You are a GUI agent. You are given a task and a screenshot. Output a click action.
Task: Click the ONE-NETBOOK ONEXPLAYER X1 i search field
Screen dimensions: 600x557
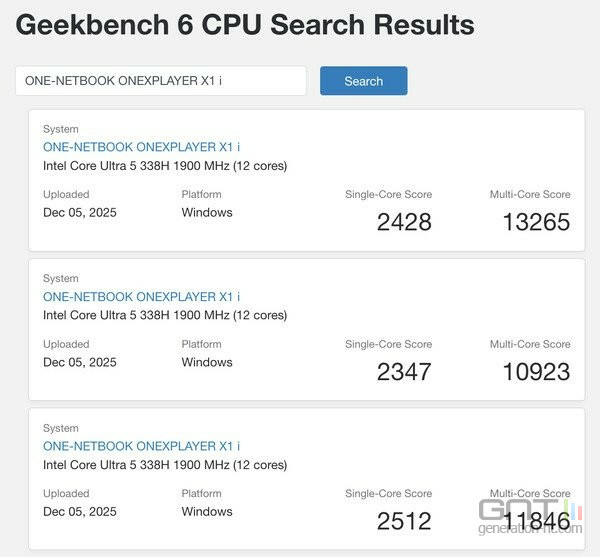(x=160, y=81)
